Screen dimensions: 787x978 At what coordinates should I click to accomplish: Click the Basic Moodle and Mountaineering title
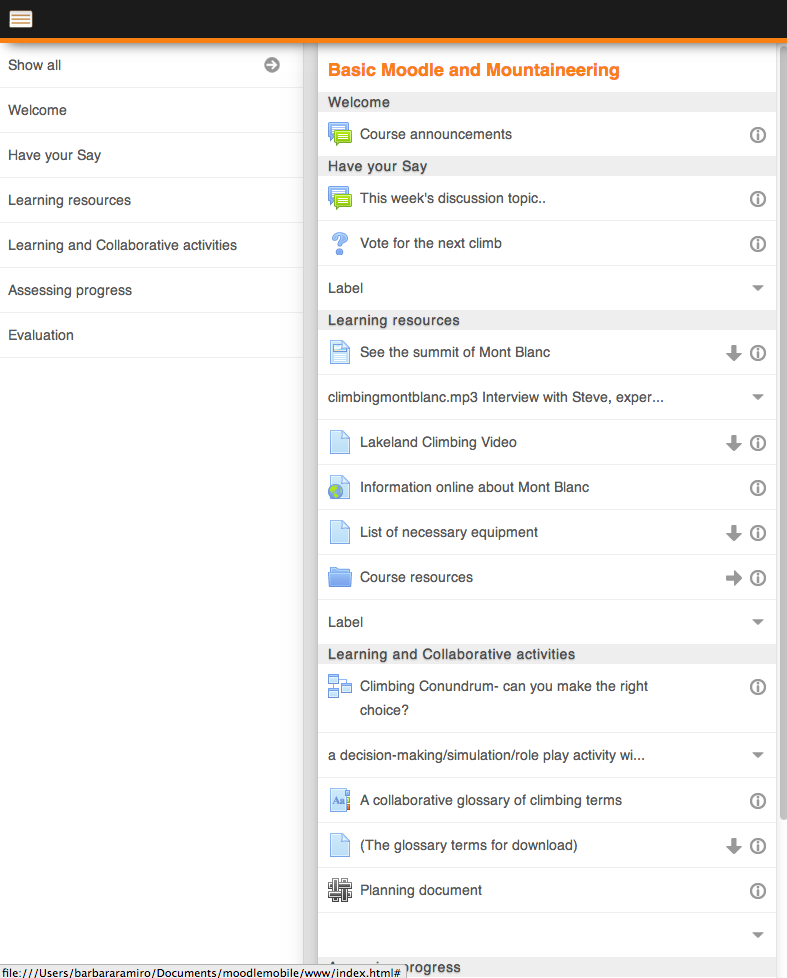pyautogui.click(x=473, y=70)
